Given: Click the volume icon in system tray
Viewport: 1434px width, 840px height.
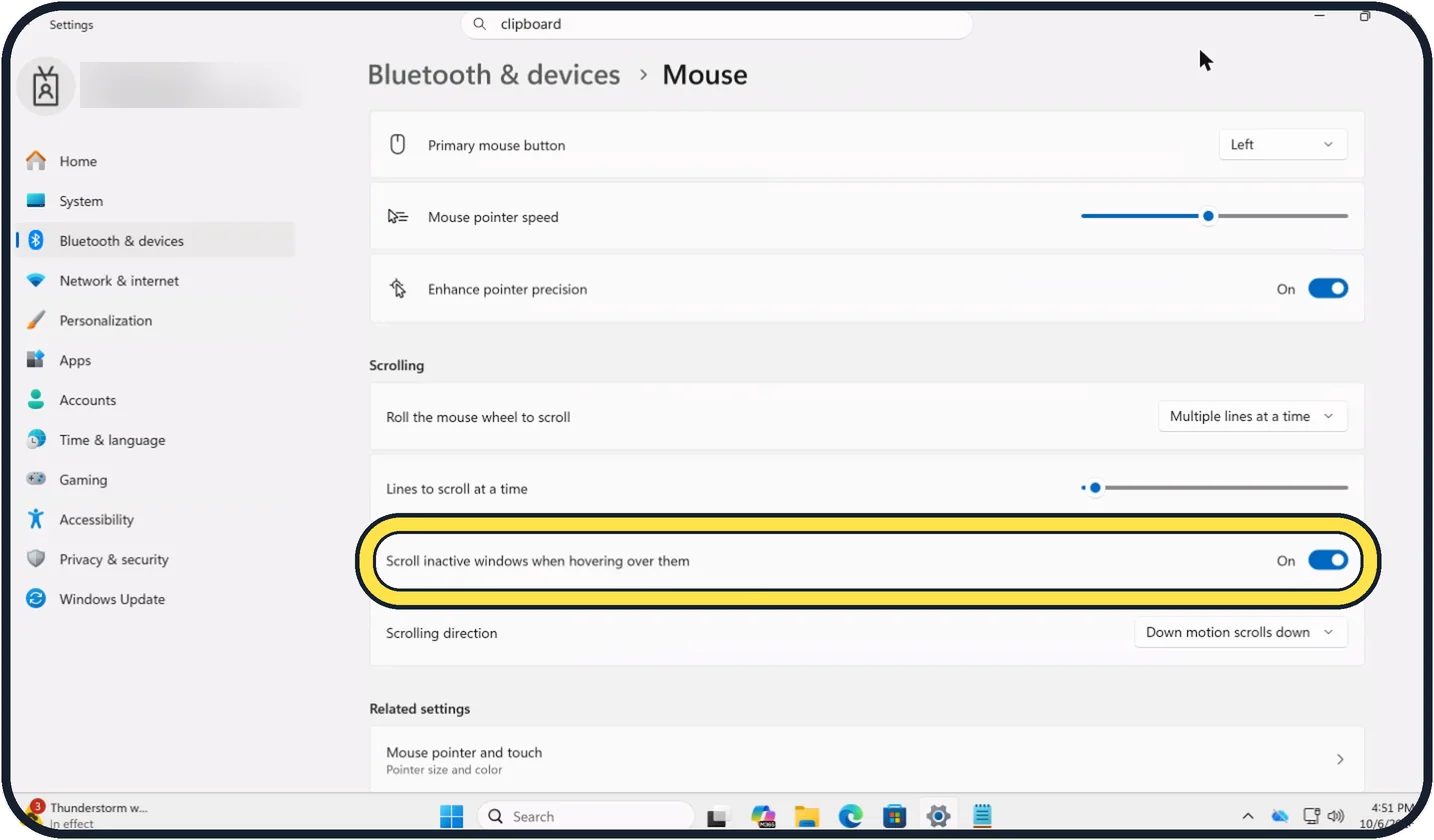Looking at the screenshot, I should click(1335, 816).
